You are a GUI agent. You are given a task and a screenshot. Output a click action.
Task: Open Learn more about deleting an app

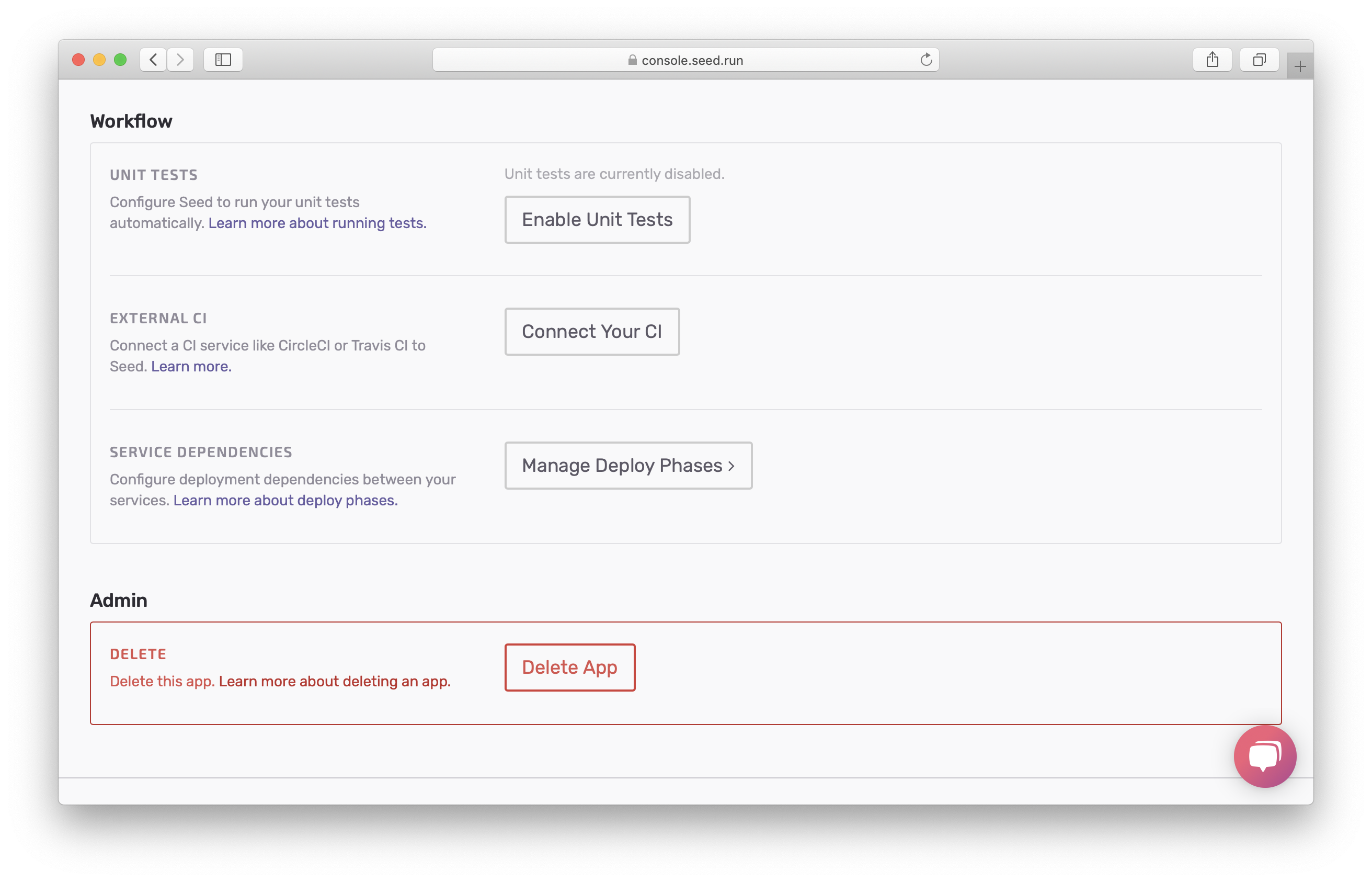(334, 682)
